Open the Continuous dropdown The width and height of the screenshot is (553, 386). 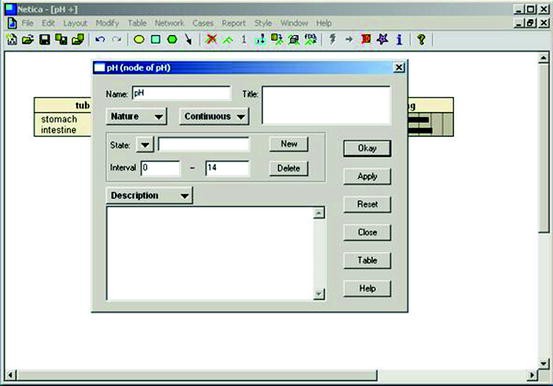pyautogui.click(x=214, y=116)
